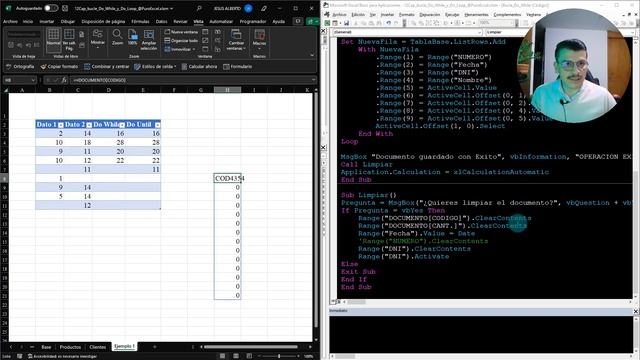Image resolution: width=640 pixels, height=360 pixels.
Task: Select Page Layout view in status bar
Action: (236, 356)
